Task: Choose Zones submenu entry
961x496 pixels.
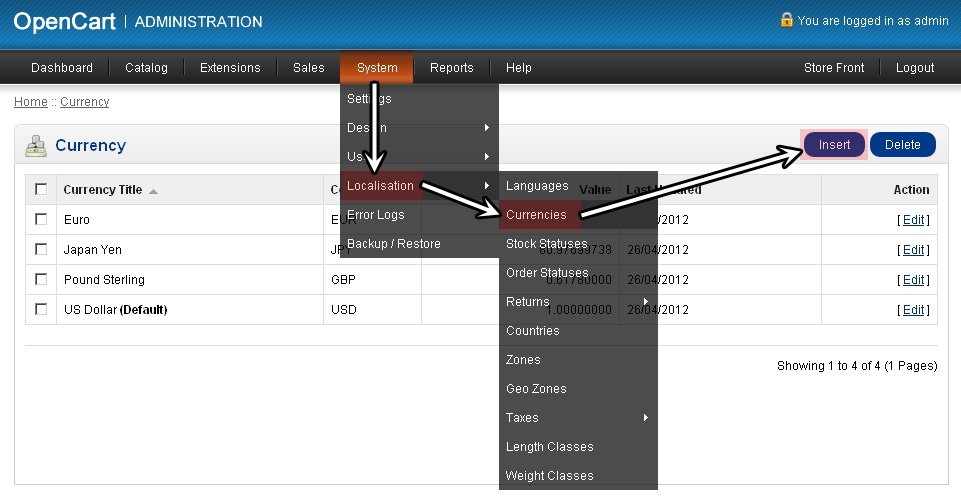Action: click(578, 359)
